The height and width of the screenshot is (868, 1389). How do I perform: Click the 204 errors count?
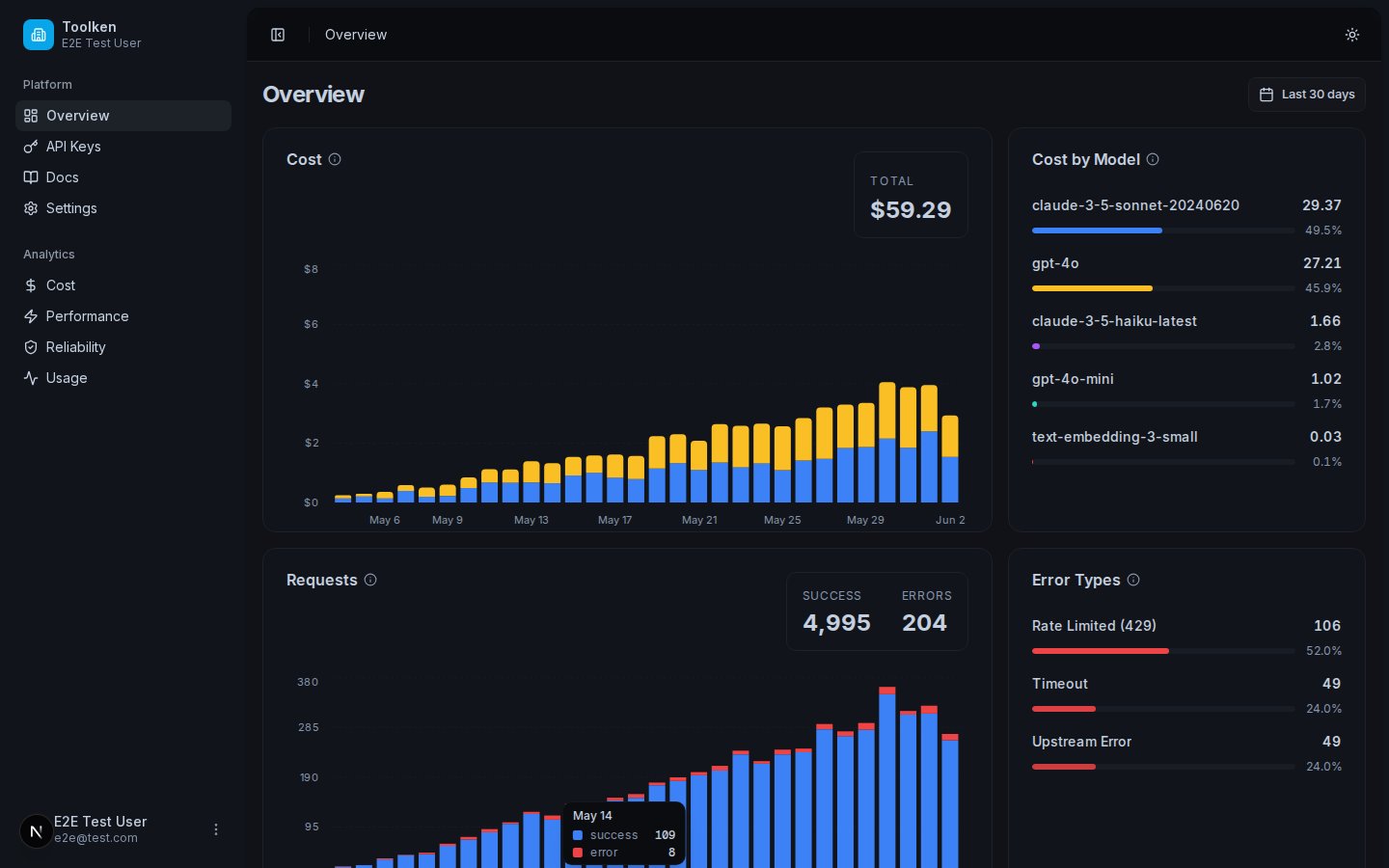click(x=924, y=623)
